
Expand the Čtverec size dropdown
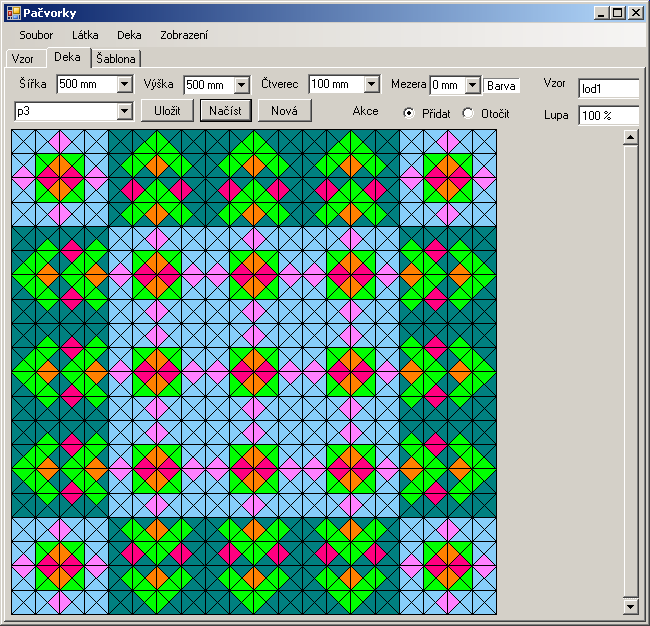(x=371, y=85)
